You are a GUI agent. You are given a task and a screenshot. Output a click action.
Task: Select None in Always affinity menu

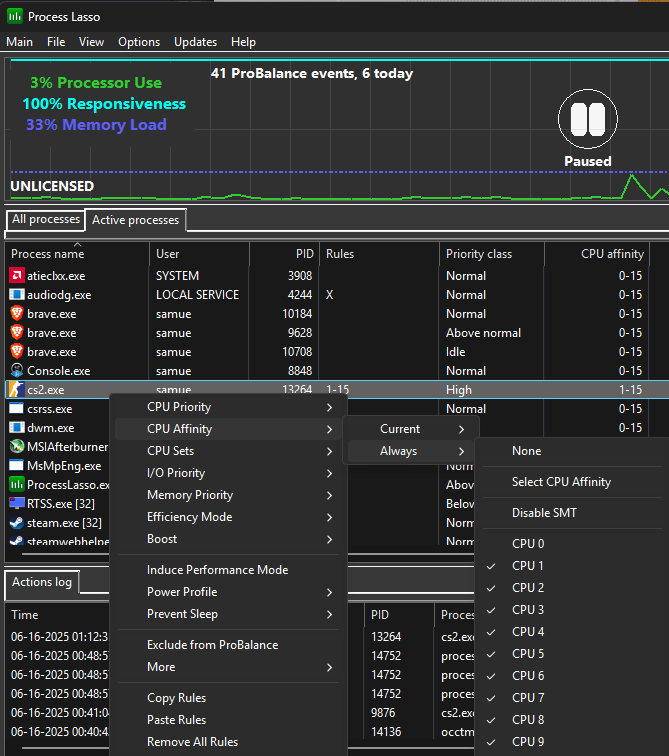click(x=573, y=451)
